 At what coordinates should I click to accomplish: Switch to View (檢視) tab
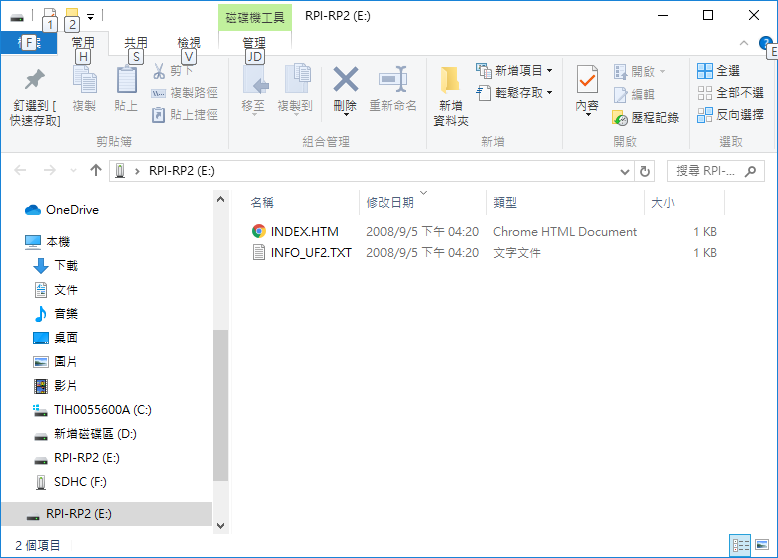tap(189, 43)
